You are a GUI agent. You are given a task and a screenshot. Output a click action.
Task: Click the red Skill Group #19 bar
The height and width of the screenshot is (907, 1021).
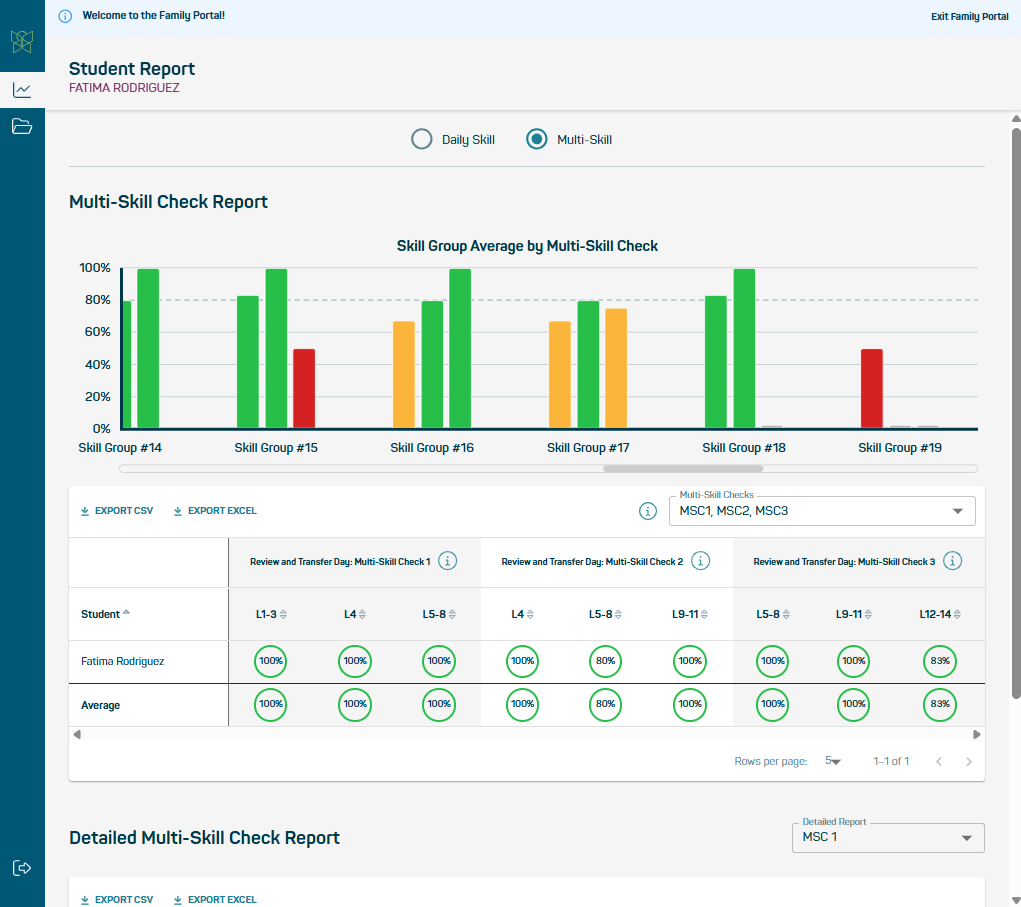(871, 389)
